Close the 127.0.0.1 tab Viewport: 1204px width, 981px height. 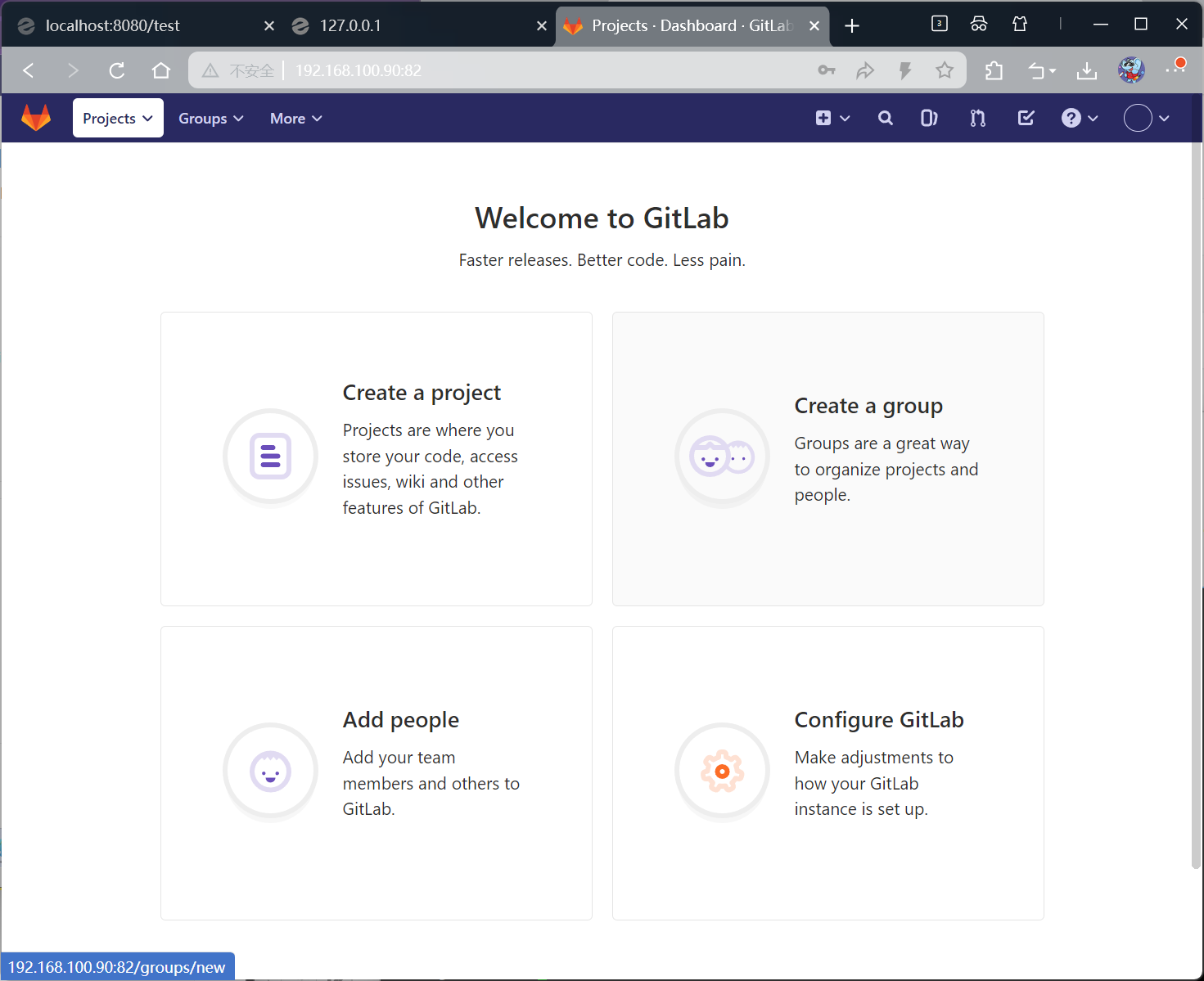(542, 26)
